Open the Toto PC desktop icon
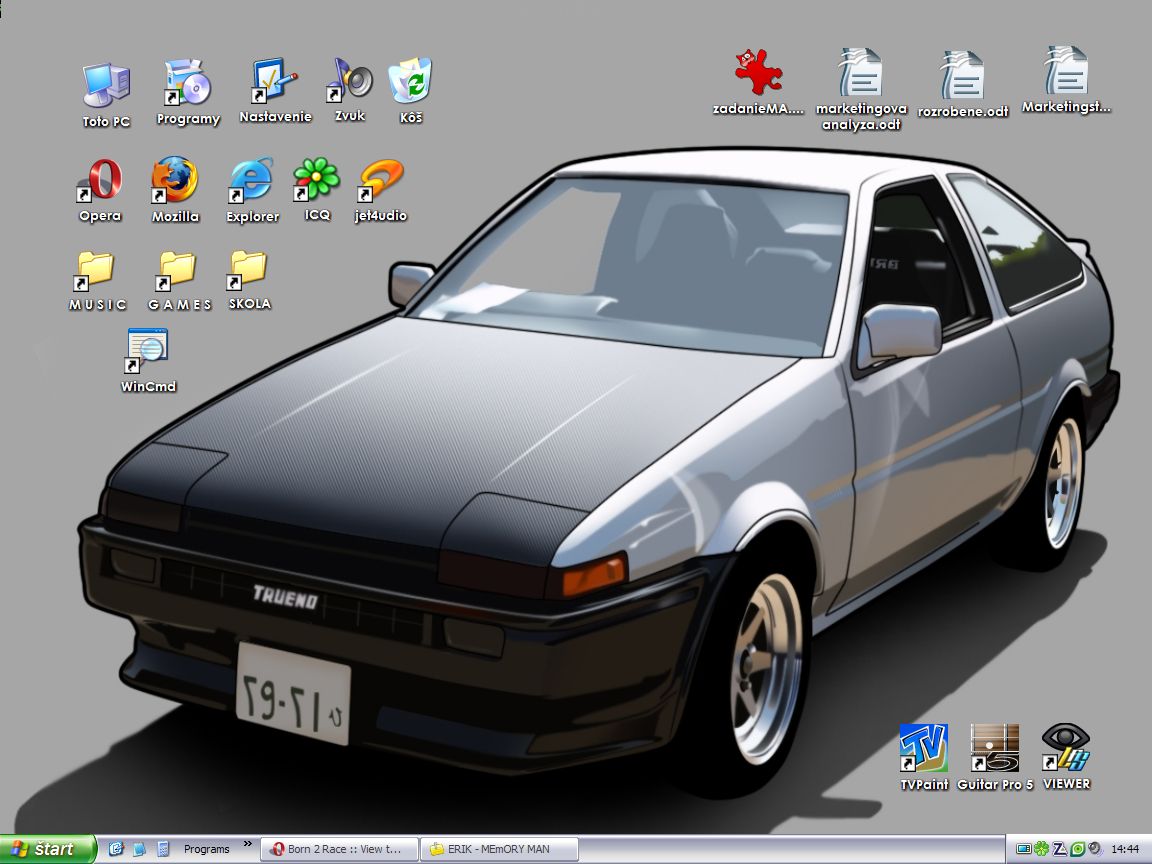Viewport: 1152px width, 864px height. (x=107, y=95)
